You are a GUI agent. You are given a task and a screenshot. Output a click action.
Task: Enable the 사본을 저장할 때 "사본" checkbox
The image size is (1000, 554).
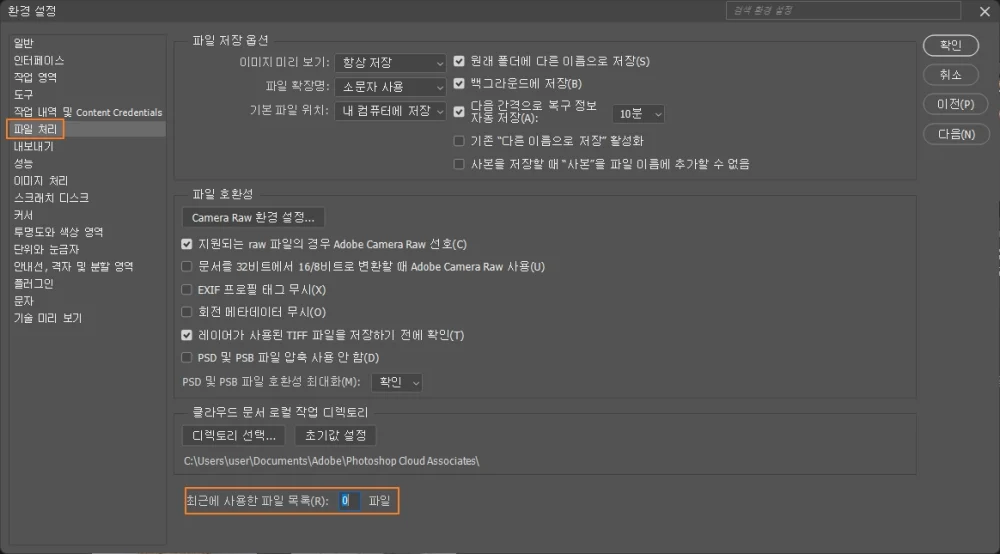[459, 164]
